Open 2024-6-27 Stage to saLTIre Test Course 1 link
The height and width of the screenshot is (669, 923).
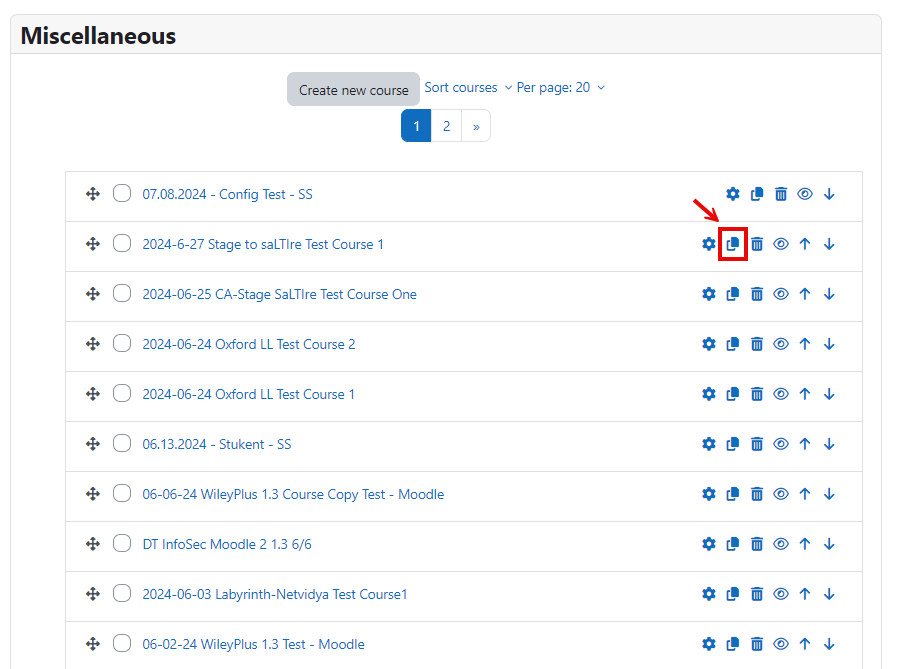tap(263, 244)
